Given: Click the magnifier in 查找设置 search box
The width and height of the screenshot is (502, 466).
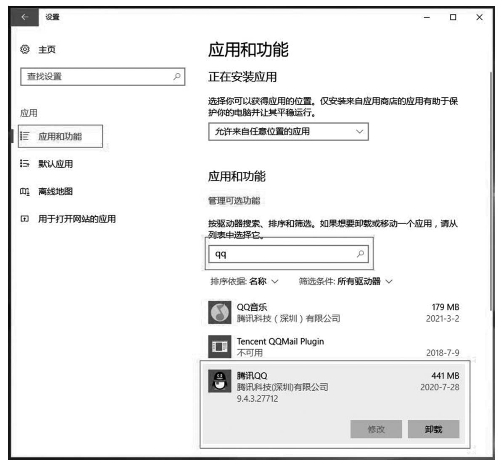Looking at the screenshot, I should point(177,77).
